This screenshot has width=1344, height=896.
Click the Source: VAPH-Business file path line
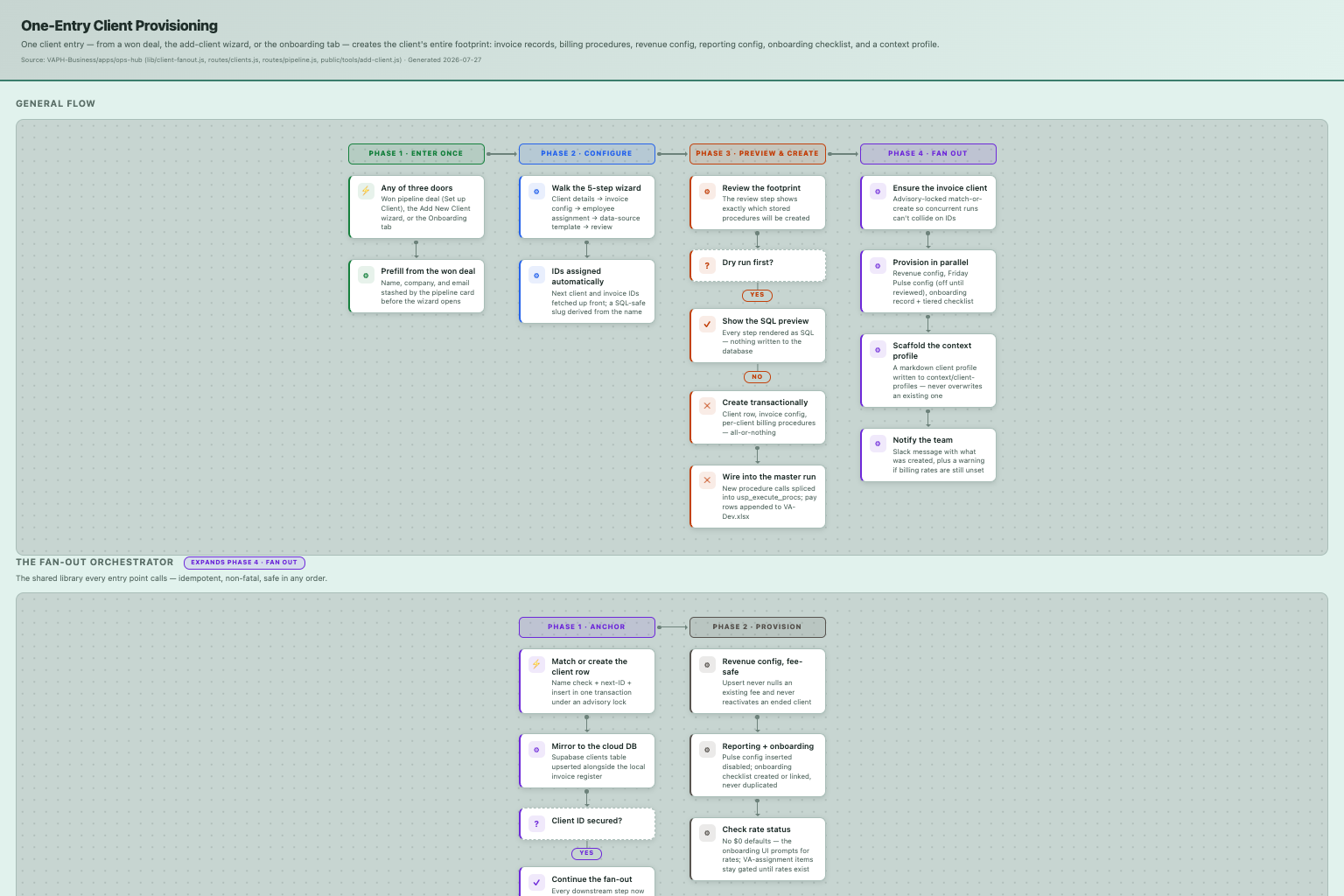251,60
